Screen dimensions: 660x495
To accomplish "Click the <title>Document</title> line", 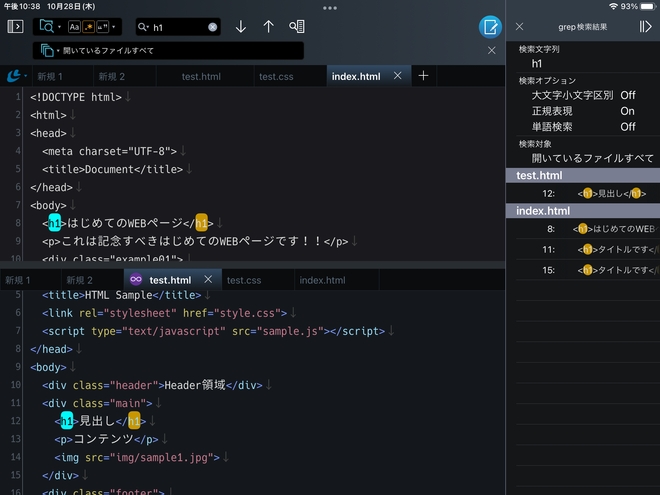I will tap(112, 170).
